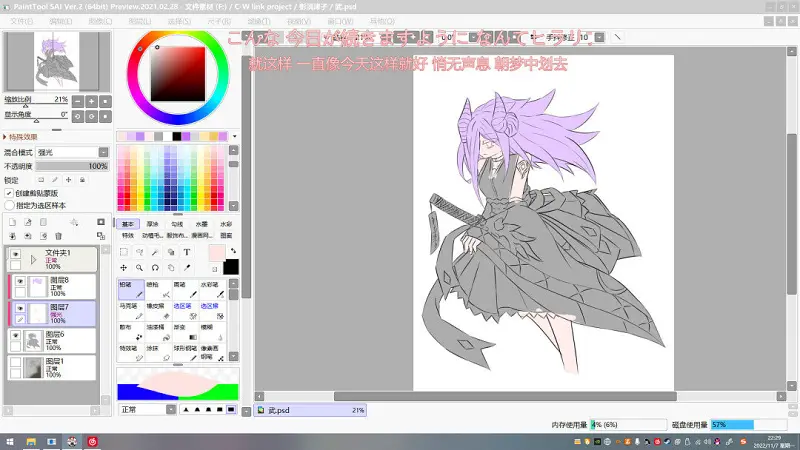Select the move tool with four arrows

point(123,267)
